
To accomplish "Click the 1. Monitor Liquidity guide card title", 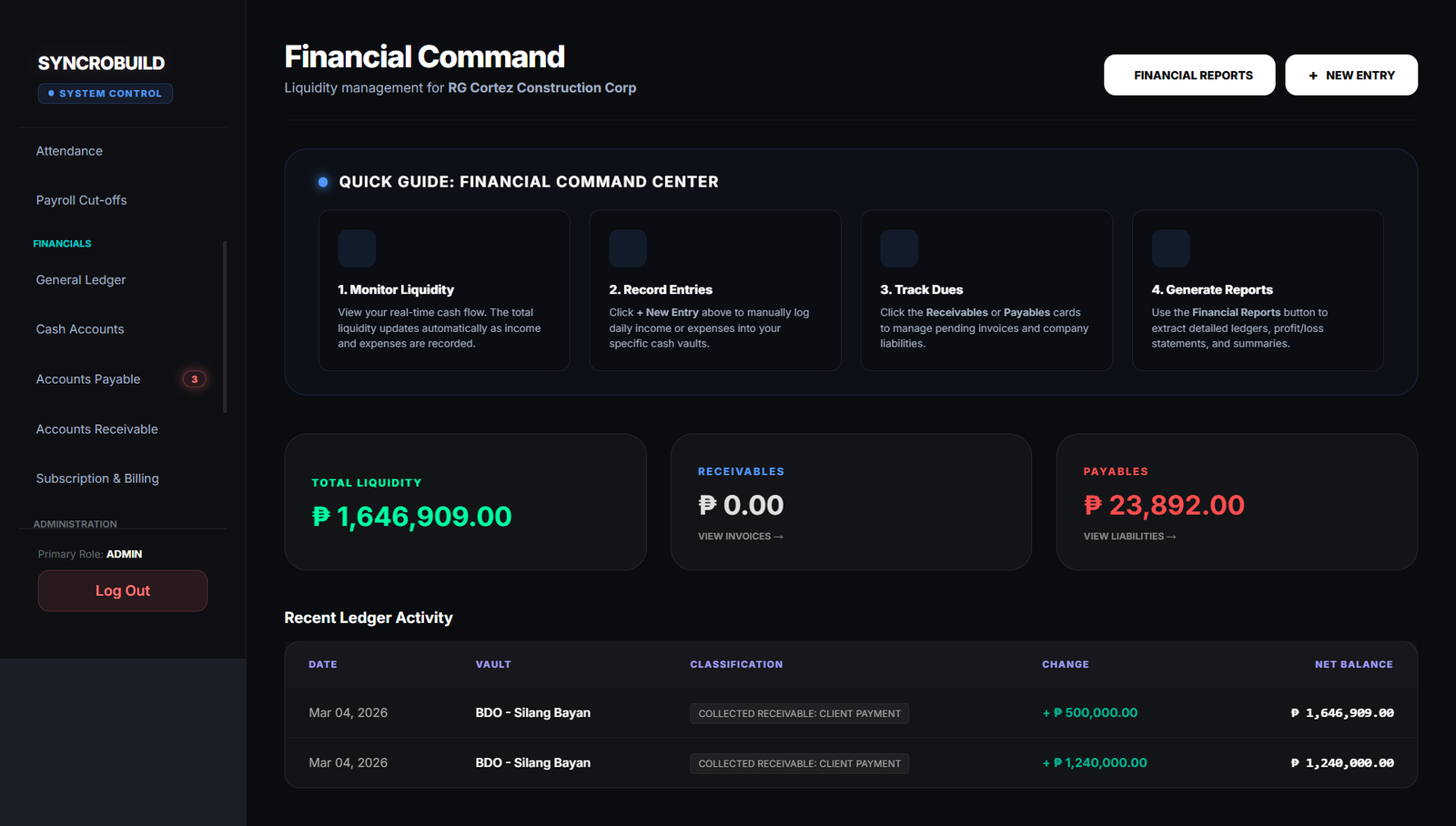I will [x=396, y=289].
